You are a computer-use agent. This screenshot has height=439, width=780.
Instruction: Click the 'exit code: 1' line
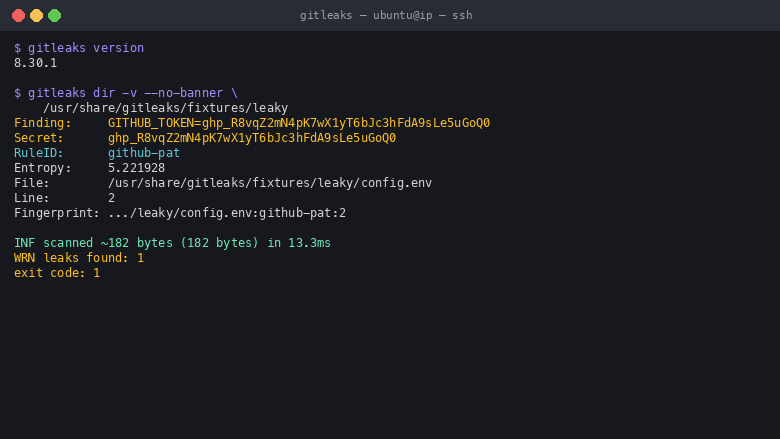(x=57, y=273)
